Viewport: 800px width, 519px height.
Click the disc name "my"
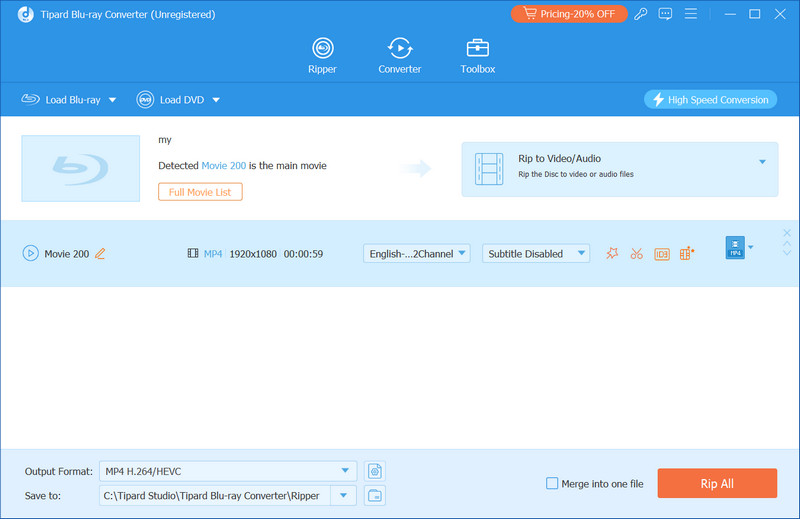tap(165, 140)
